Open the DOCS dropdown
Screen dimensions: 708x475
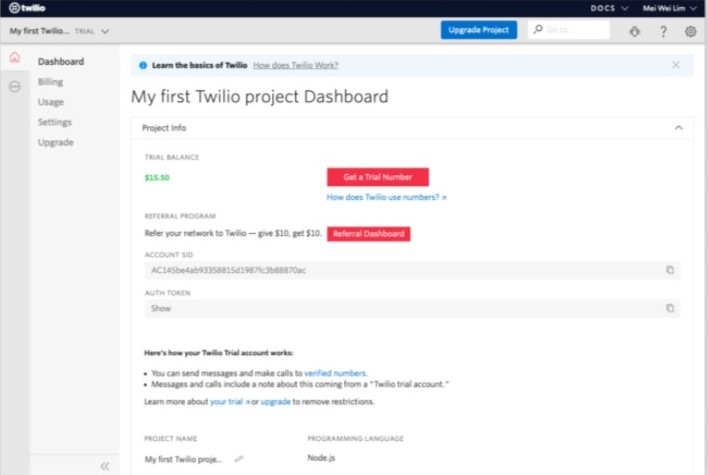pyautogui.click(x=609, y=8)
